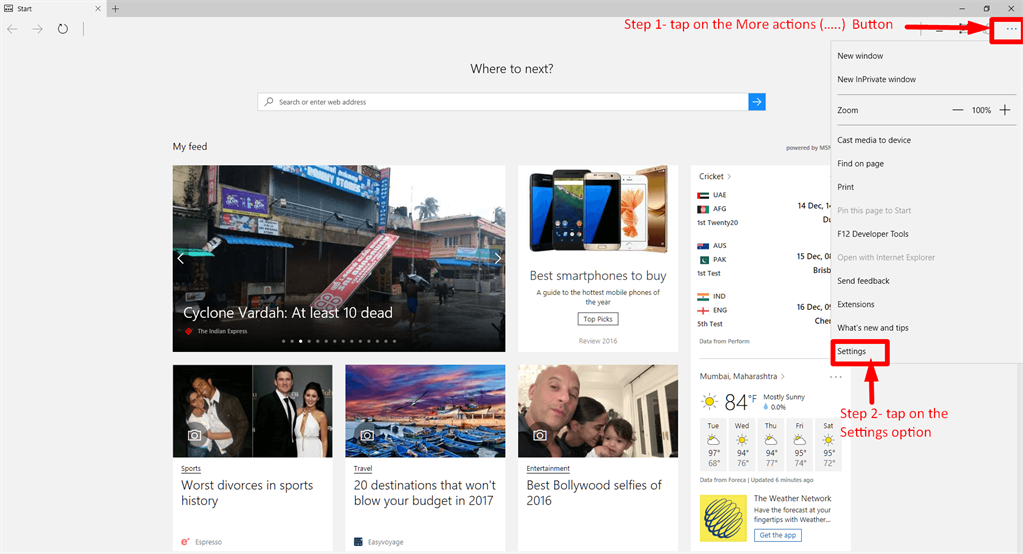Select What's new and tips

click(x=872, y=328)
